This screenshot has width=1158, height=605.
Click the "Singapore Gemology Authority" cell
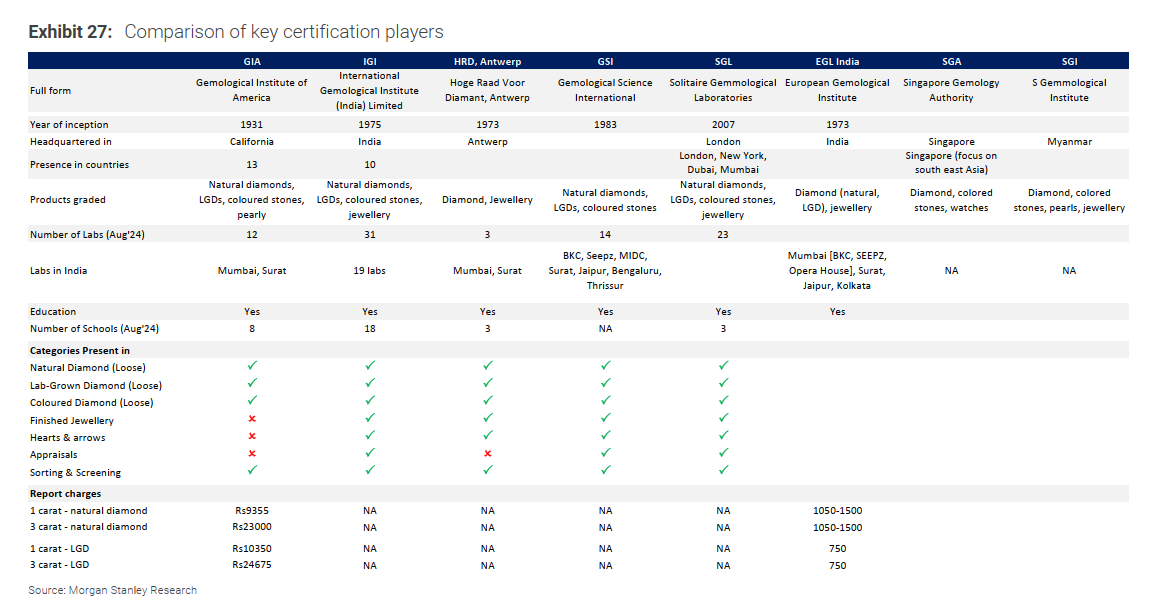pyautogui.click(x=951, y=90)
